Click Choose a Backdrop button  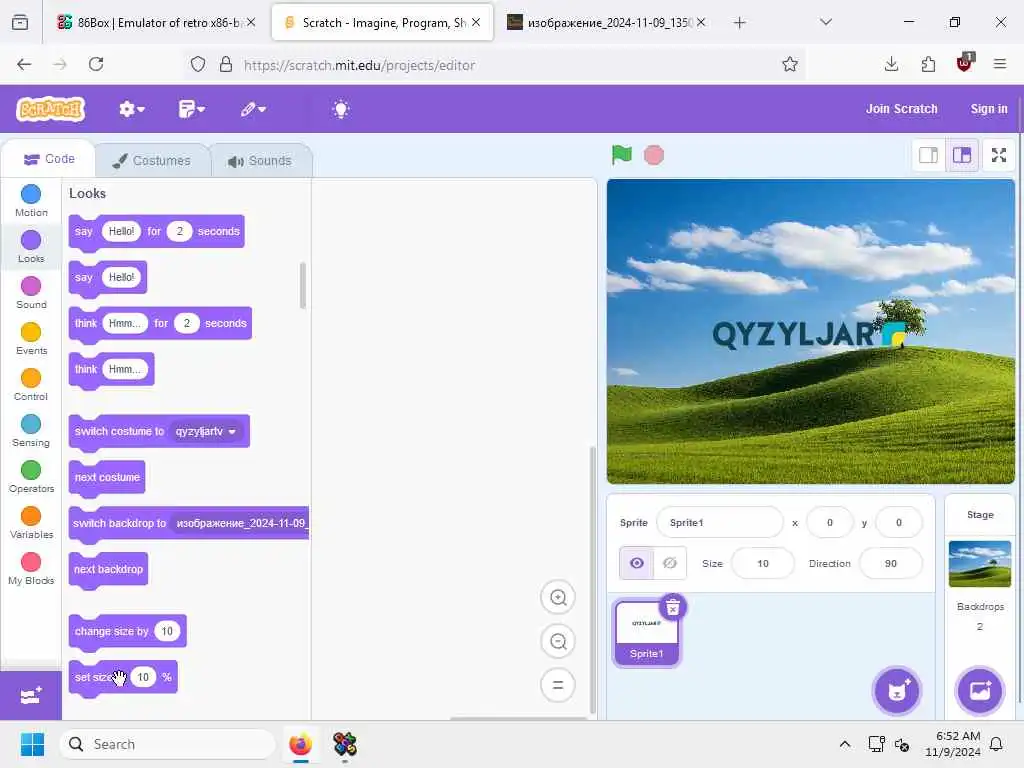pos(980,691)
